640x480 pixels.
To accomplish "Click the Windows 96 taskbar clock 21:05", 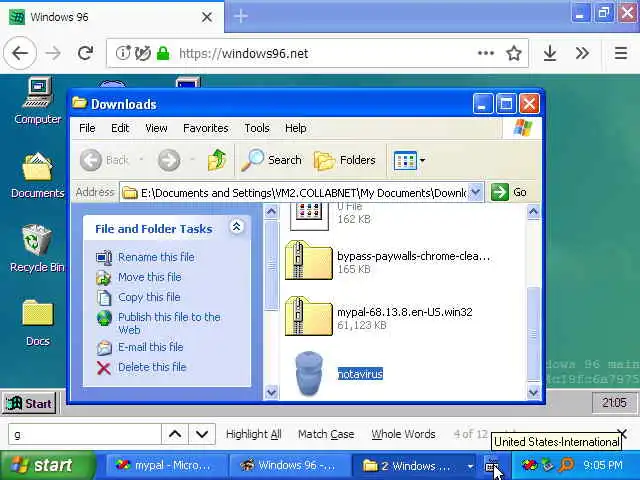I will point(614,403).
